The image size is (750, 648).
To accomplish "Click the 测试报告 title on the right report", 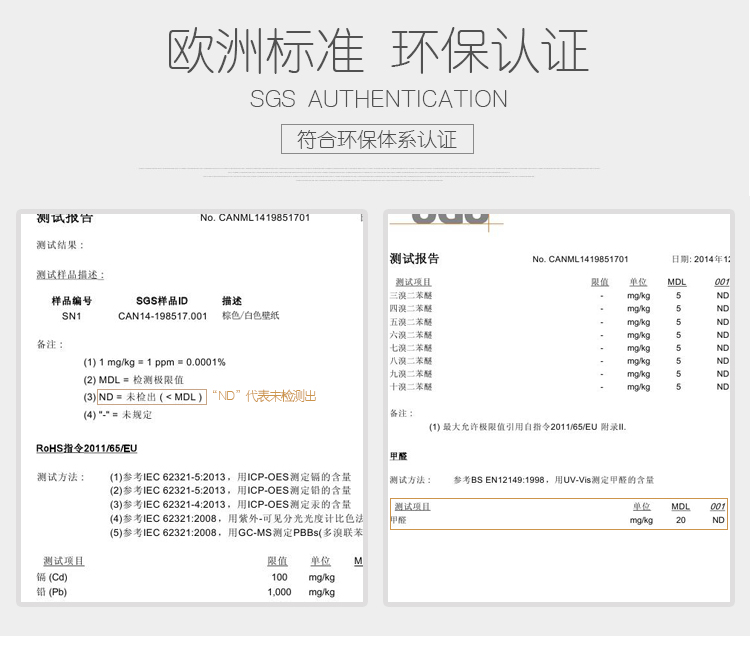I will [414, 259].
